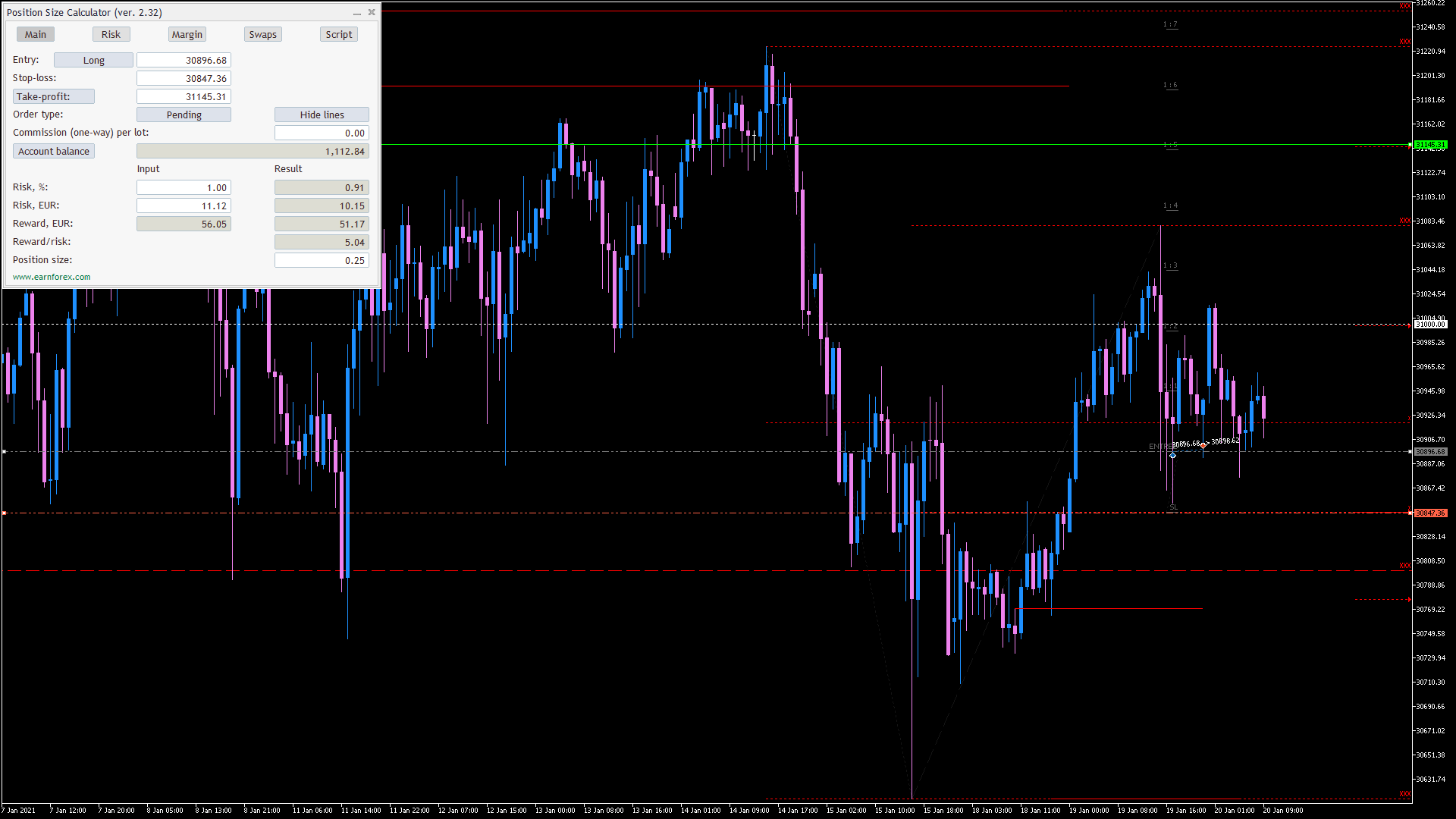Click the blue buy arrow trade marker
1456x819 pixels.
1172,455
